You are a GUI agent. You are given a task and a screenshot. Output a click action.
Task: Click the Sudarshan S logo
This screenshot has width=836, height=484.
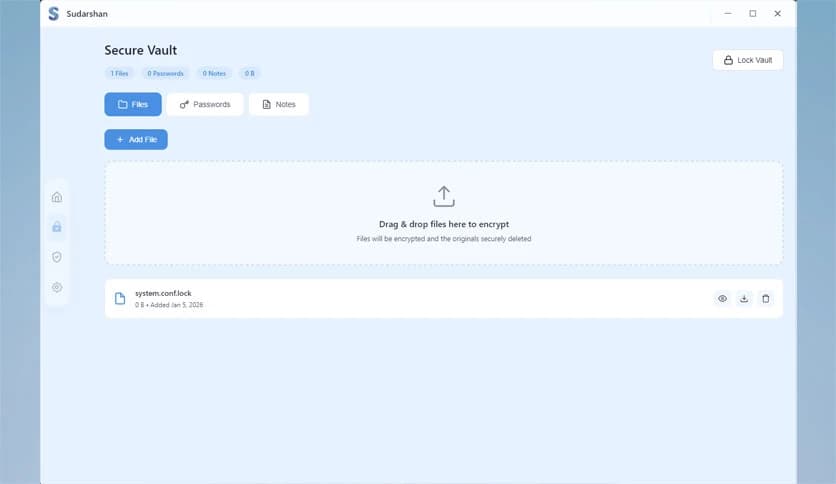point(54,14)
